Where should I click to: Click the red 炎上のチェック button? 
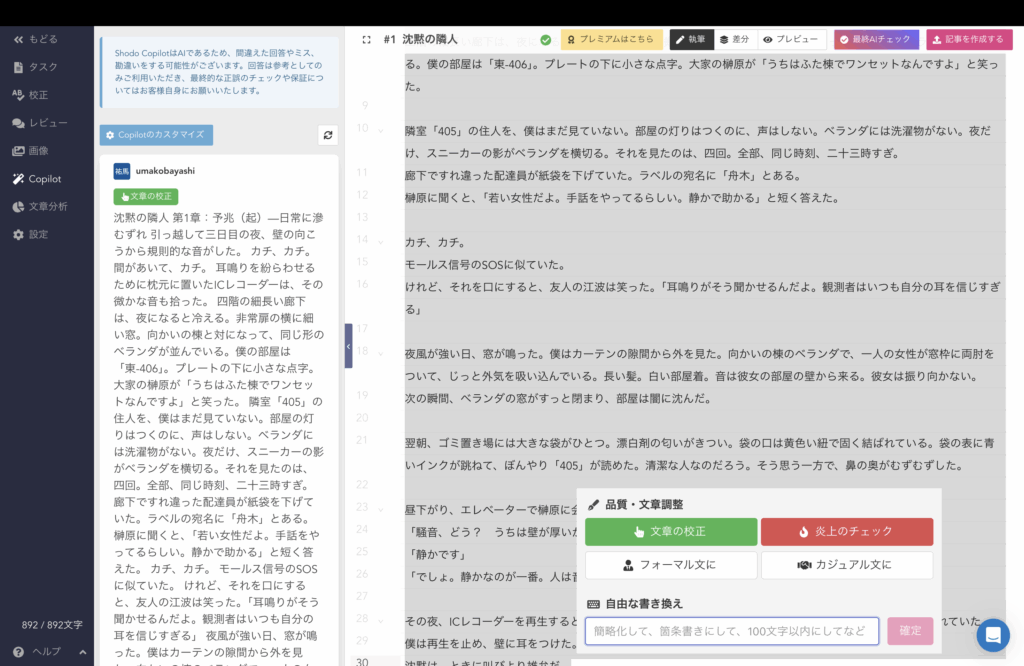click(846, 532)
